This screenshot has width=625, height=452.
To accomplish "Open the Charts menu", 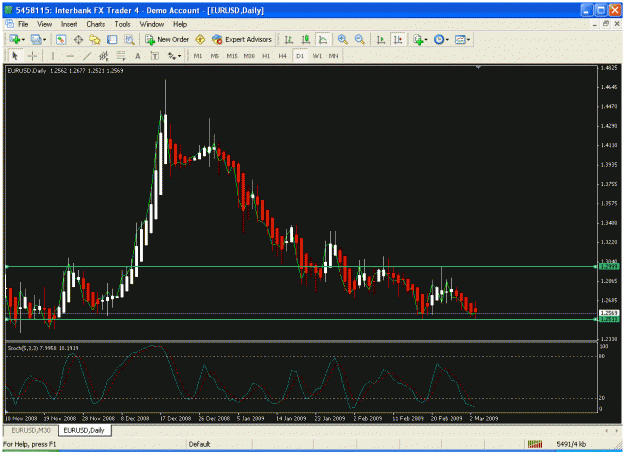I will click(96, 24).
